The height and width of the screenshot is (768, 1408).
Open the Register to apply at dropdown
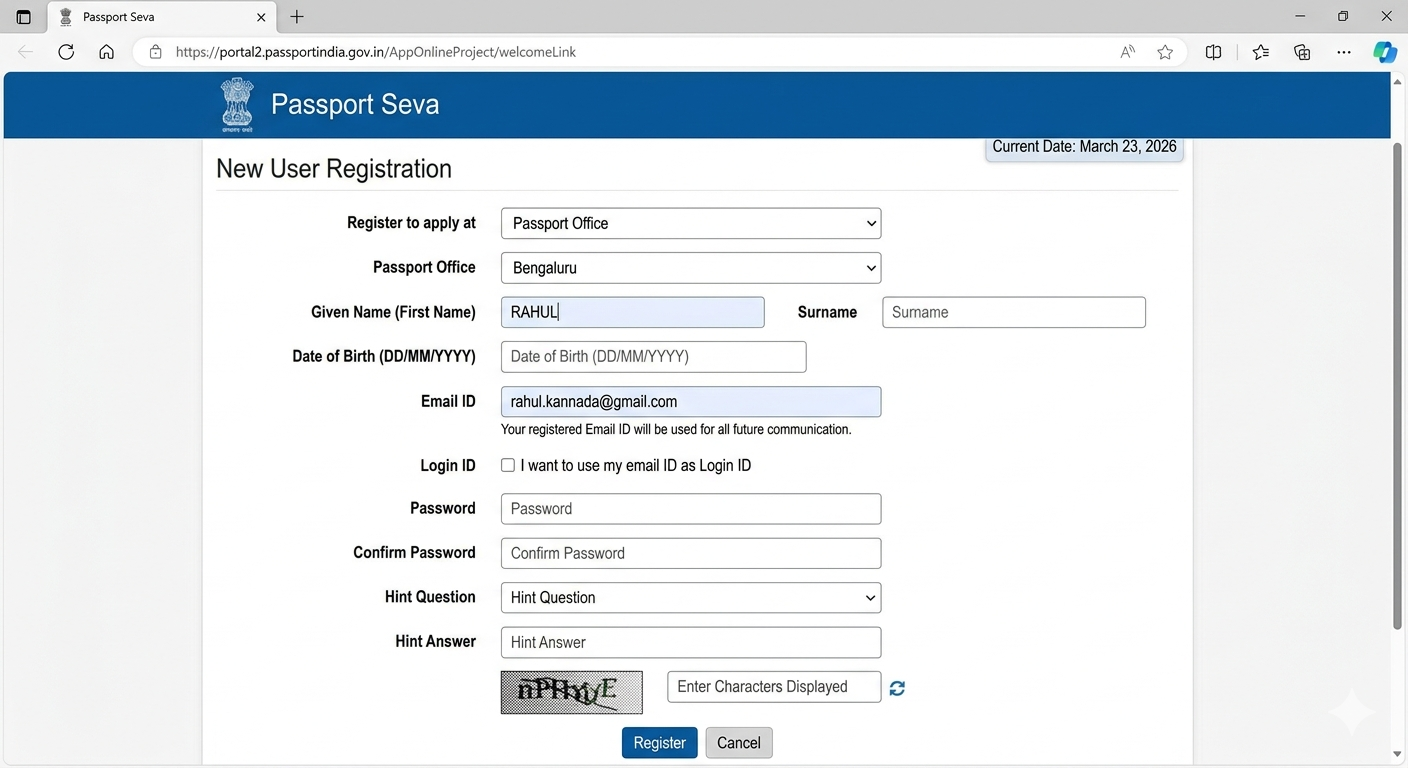(x=690, y=223)
